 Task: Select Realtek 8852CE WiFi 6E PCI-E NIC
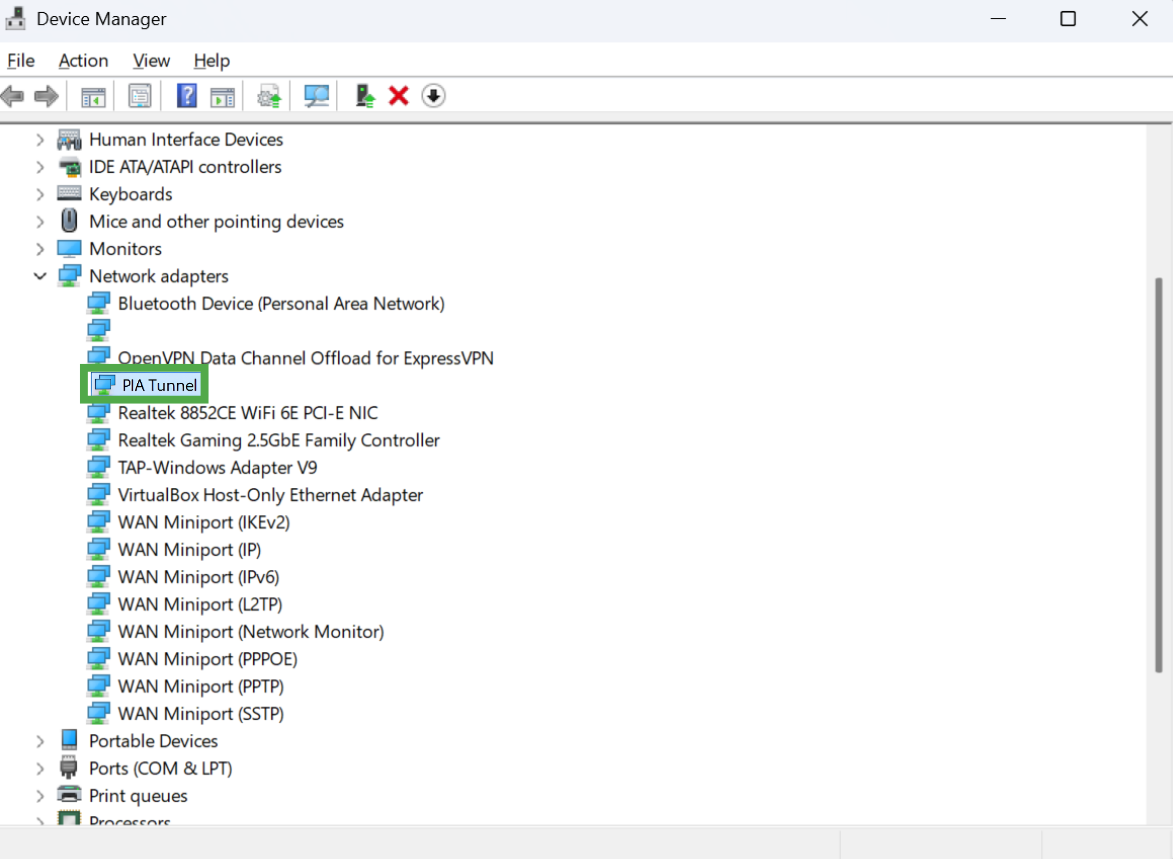pos(248,412)
